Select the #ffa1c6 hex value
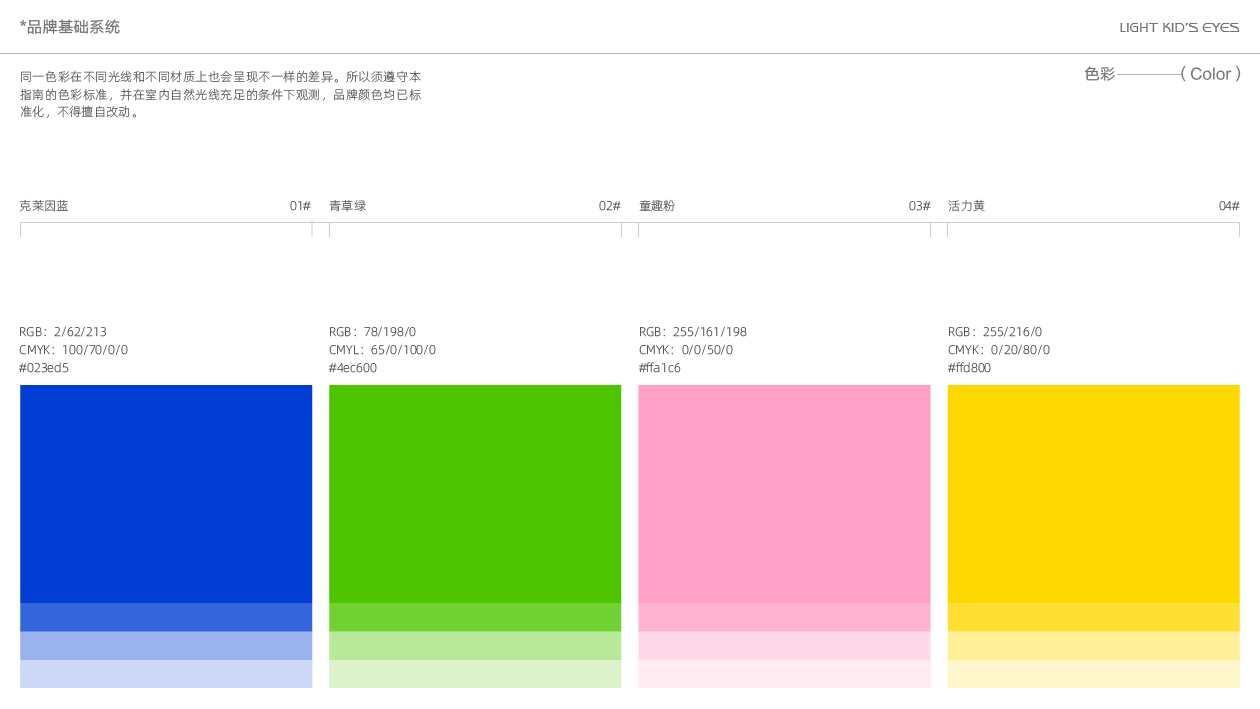Screen dimensions: 1260x709 [660, 368]
